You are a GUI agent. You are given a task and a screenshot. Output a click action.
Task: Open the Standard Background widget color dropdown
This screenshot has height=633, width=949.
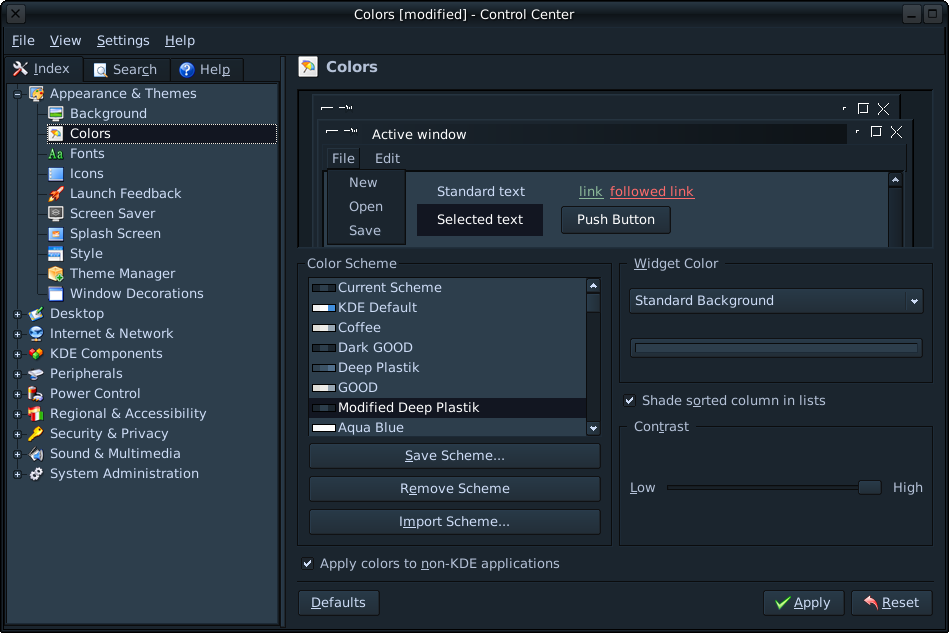click(776, 301)
